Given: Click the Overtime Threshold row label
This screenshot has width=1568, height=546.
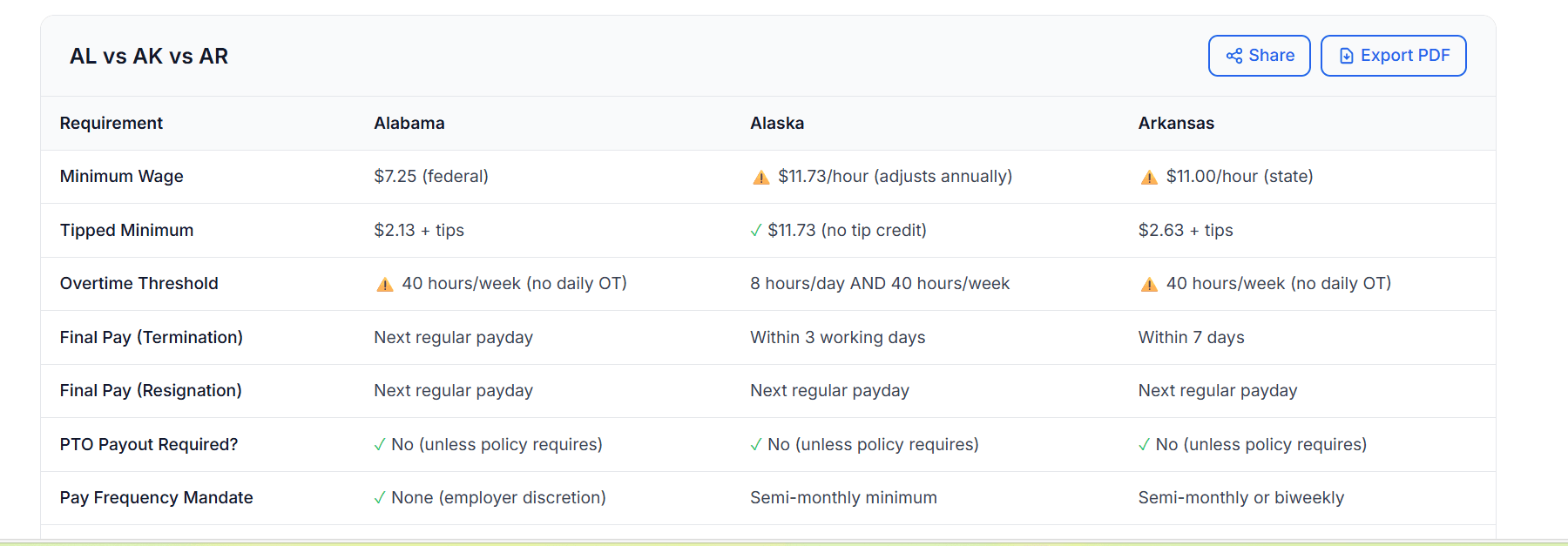Looking at the screenshot, I should [139, 283].
